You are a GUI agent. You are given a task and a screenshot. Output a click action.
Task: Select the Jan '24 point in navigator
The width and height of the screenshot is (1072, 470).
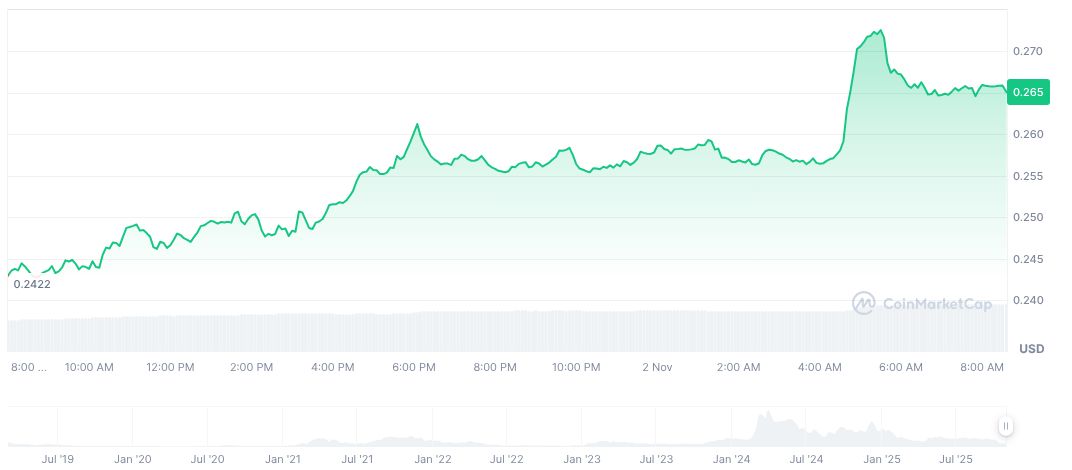(x=731, y=459)
